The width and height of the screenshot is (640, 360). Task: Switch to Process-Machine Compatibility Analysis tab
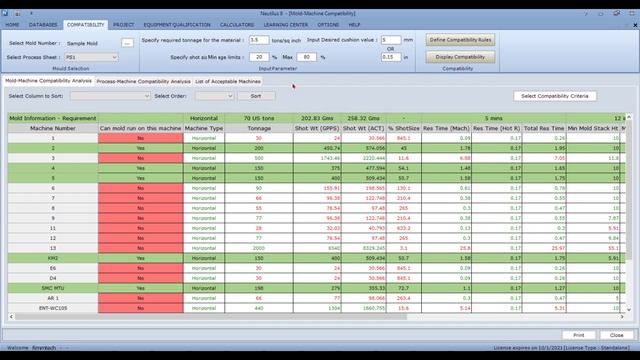[x=143, y=82]
